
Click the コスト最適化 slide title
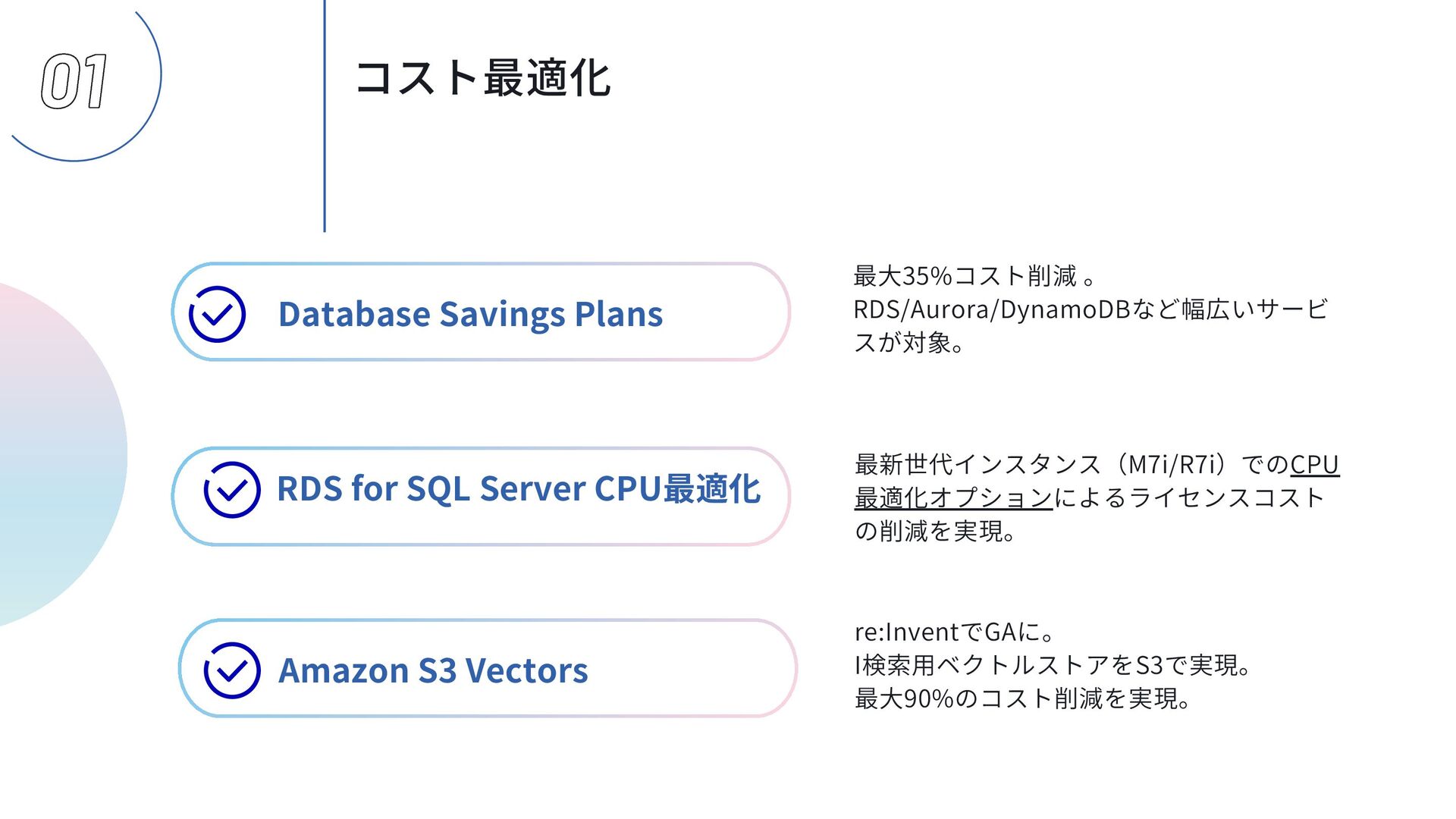(483, 78)
